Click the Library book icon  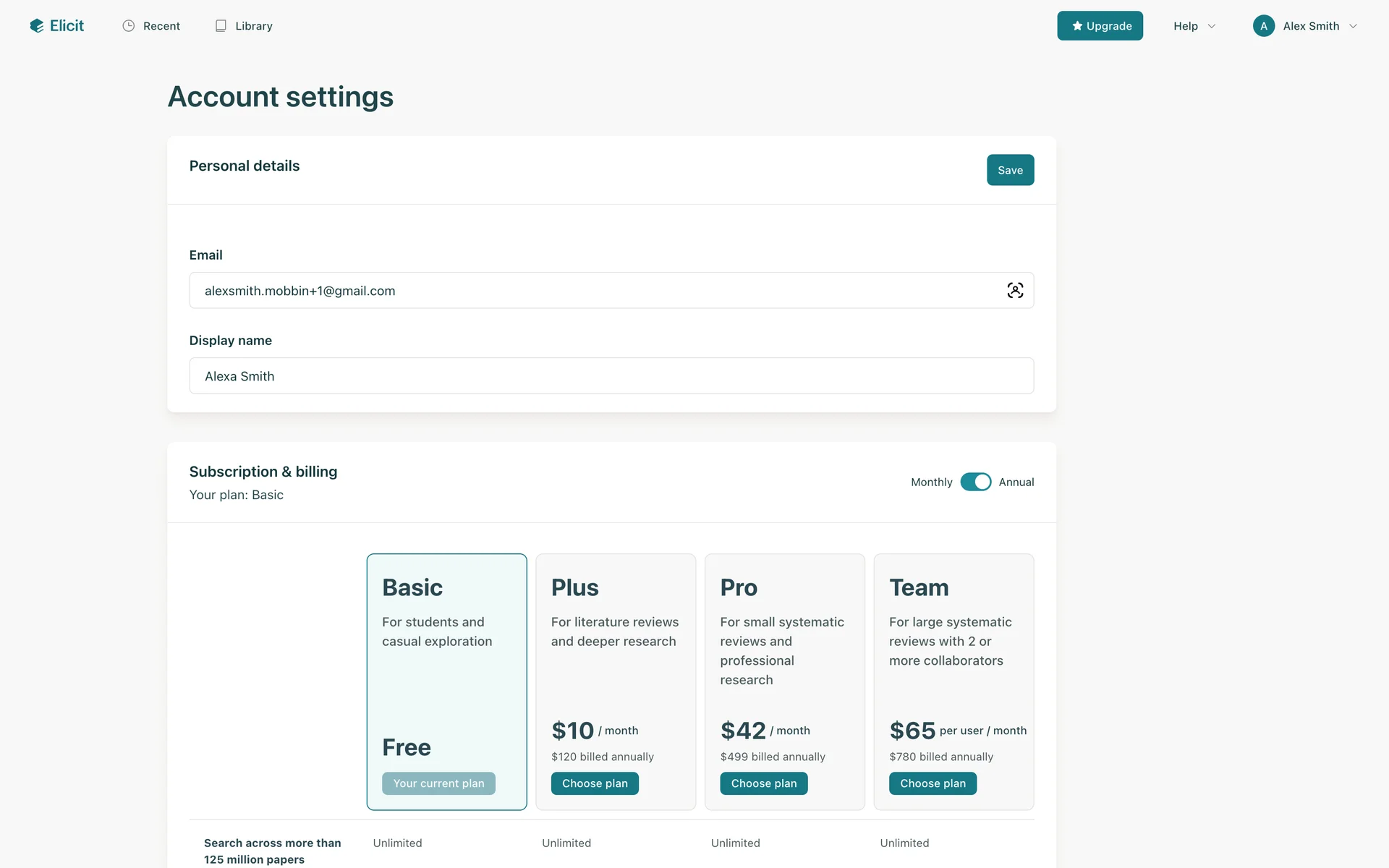[221, 26]
